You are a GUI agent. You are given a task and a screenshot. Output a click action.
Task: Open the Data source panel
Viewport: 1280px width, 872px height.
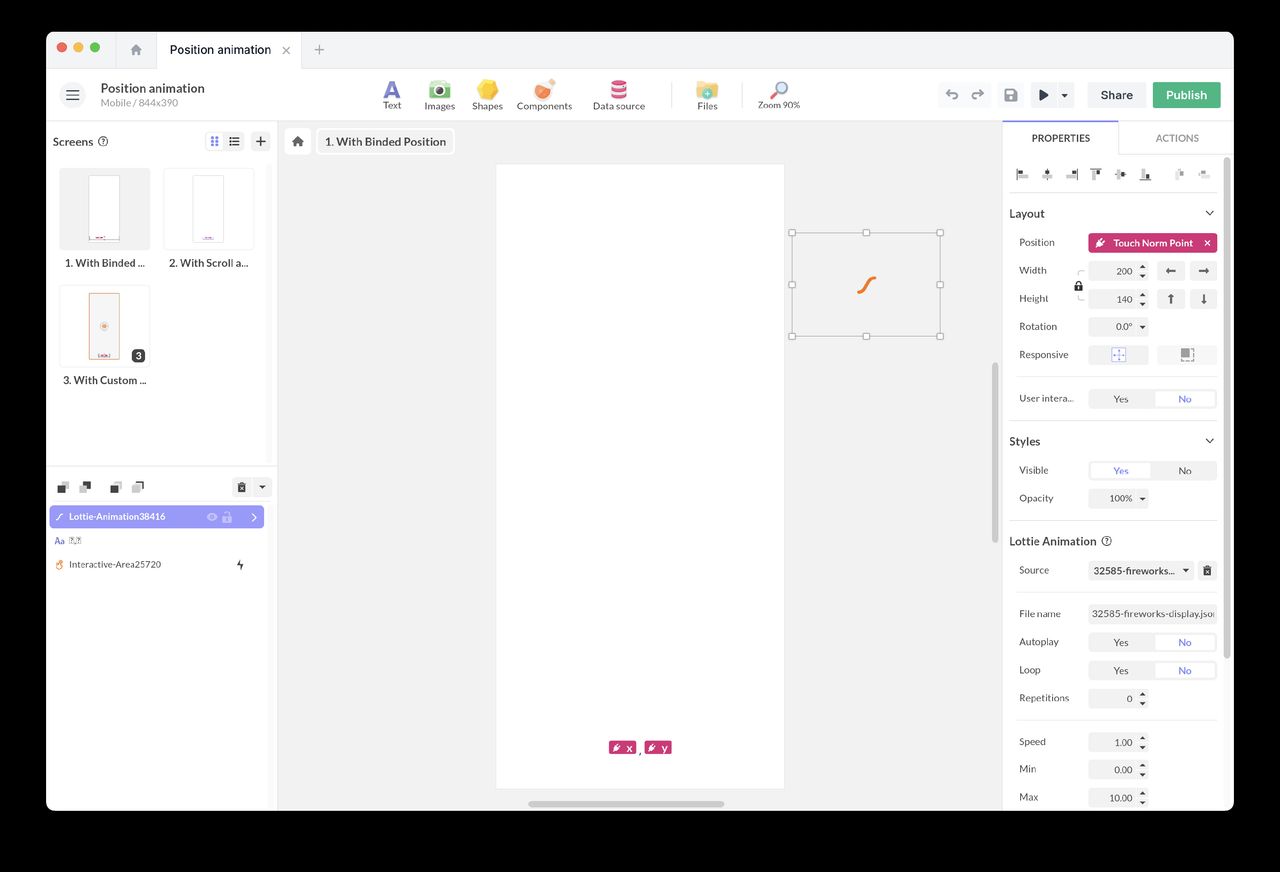[x=618, y=94]
